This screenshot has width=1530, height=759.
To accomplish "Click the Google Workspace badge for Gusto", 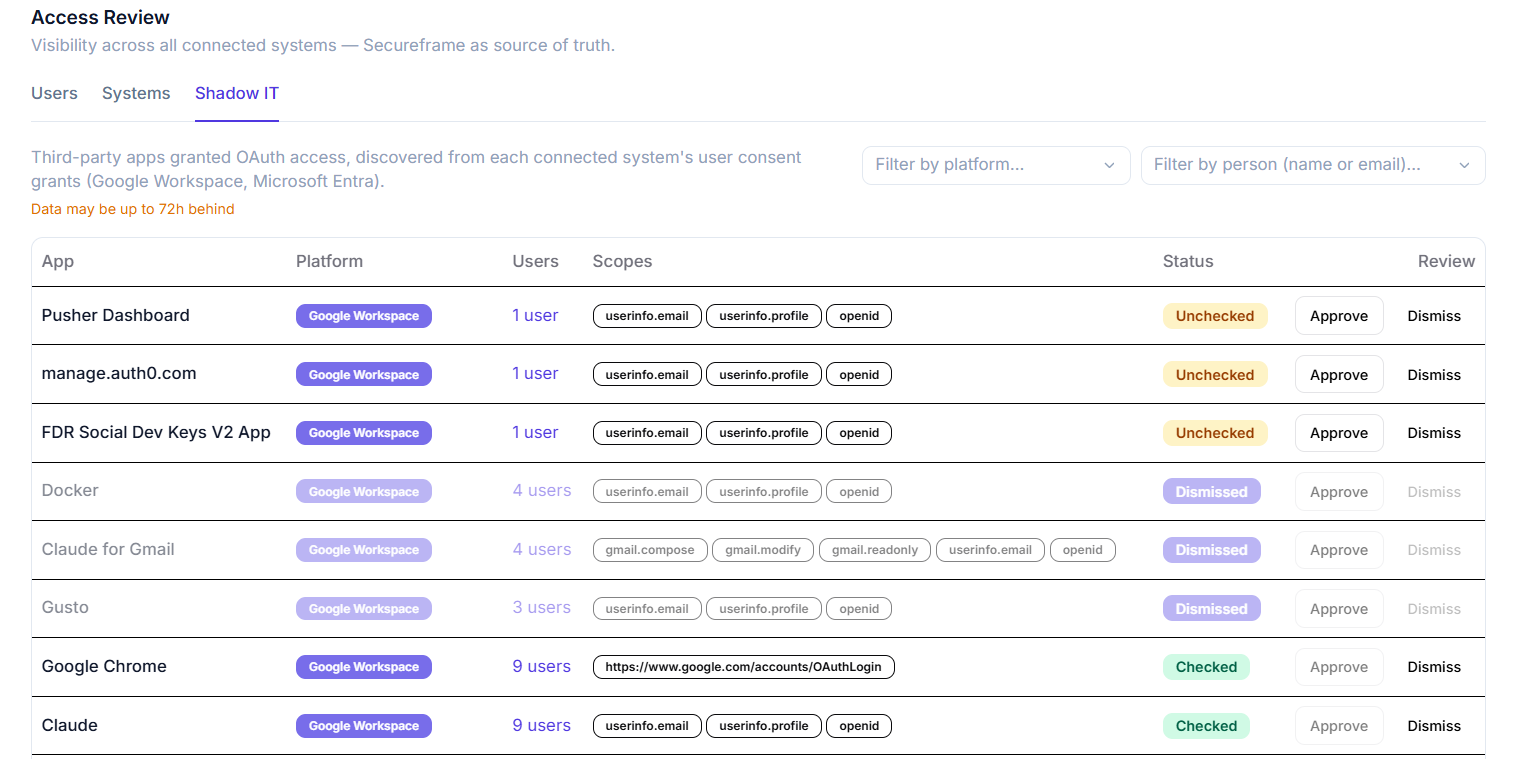I will [364, 609].
